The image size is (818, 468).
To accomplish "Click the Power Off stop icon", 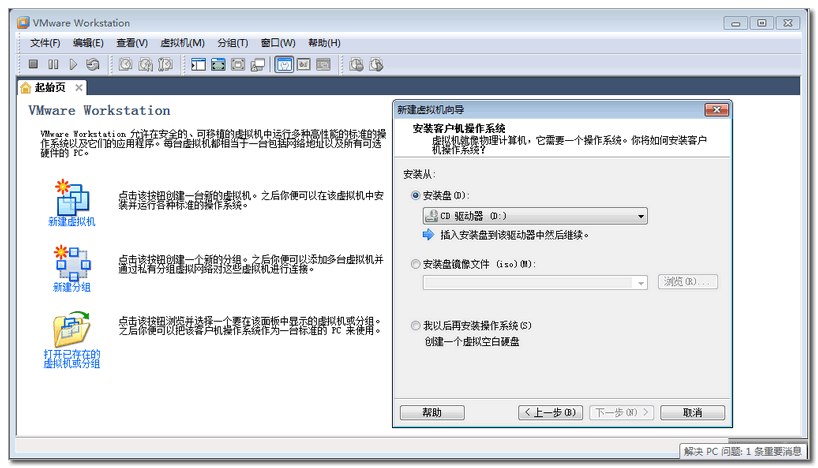I will point(33,64).
